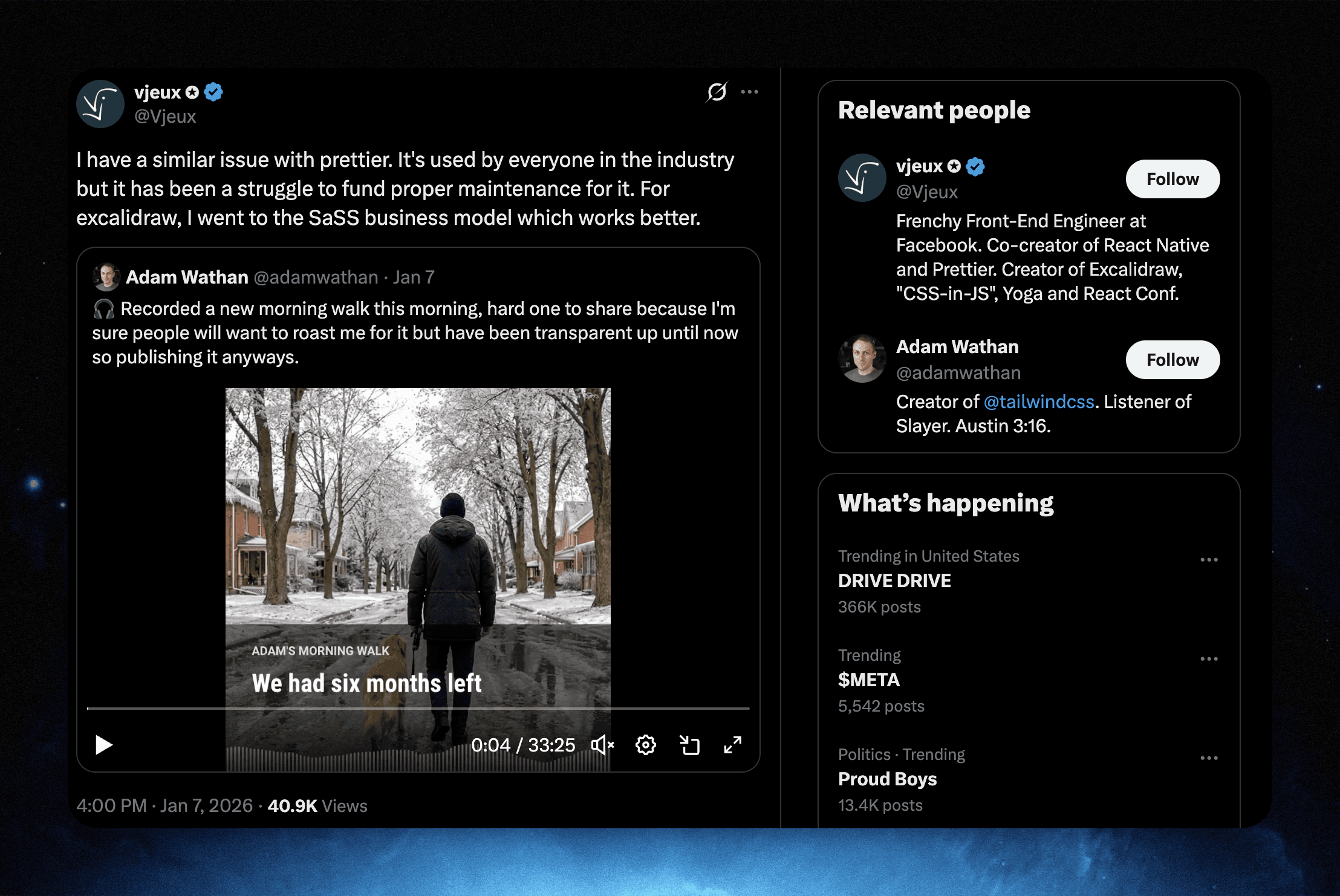Click Adam Wathan's avatar in quoted post
1340x896 pixels.
click(106, 277)
